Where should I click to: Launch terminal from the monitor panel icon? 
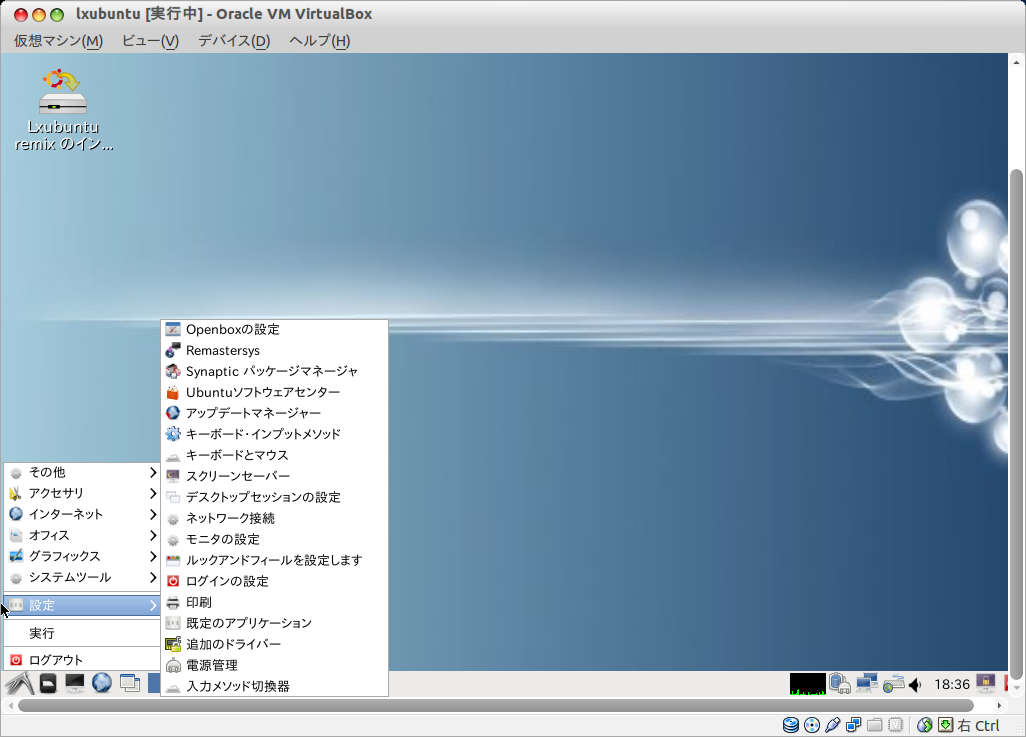click(x=75, y=683)
